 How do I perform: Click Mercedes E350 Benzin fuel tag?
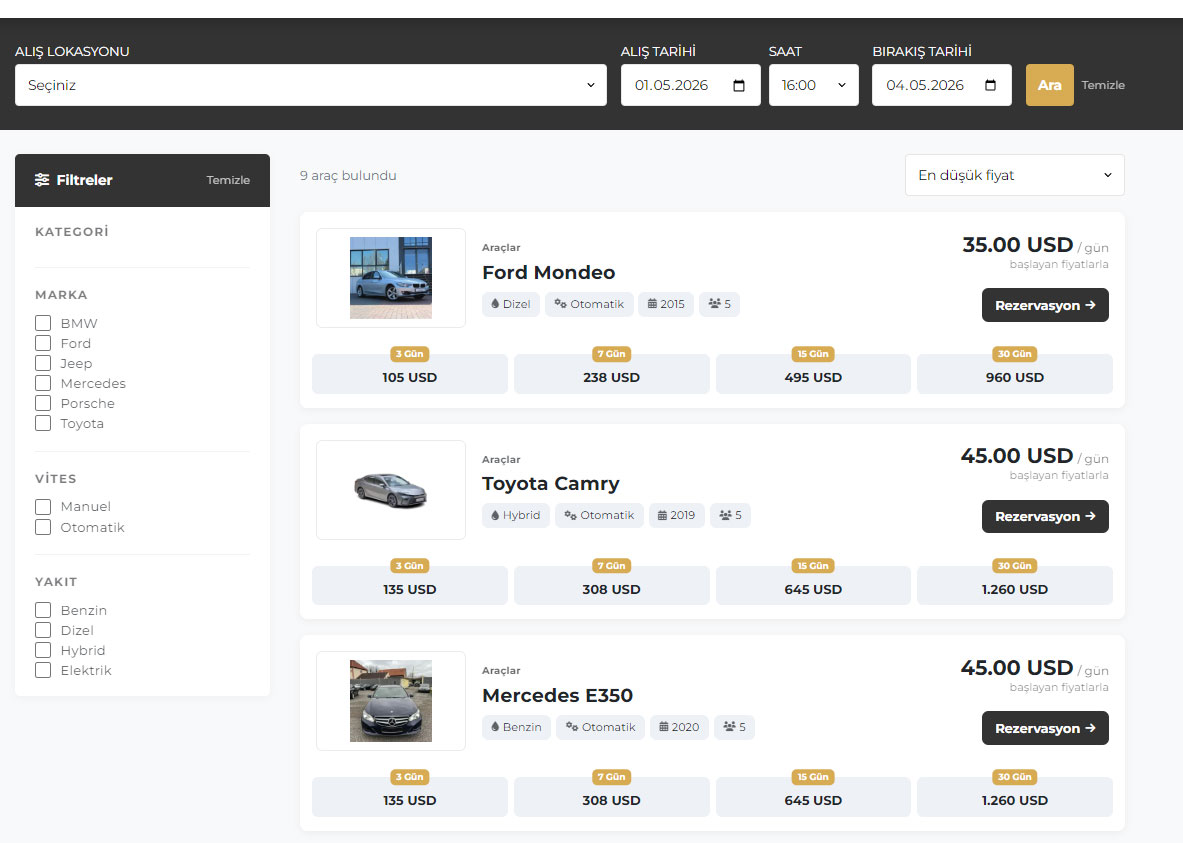pos(516,727)
